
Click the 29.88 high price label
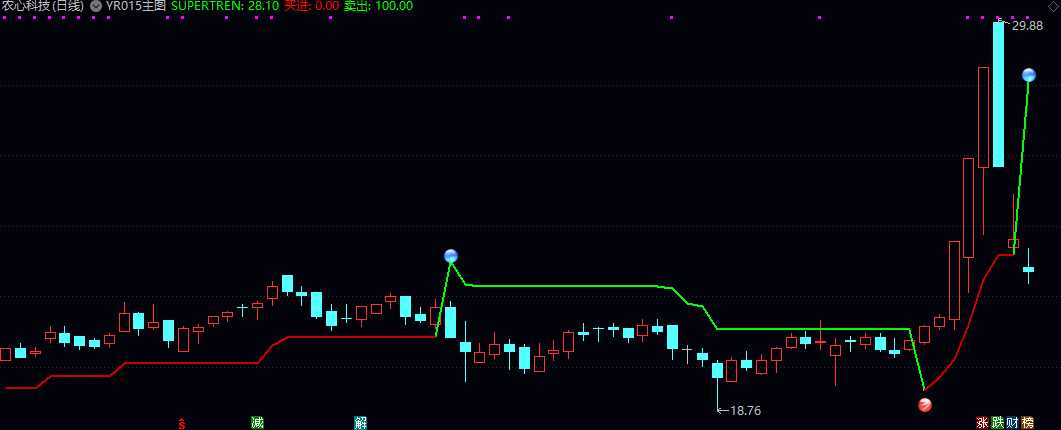pyautogui.click(x=1027, y=25)
